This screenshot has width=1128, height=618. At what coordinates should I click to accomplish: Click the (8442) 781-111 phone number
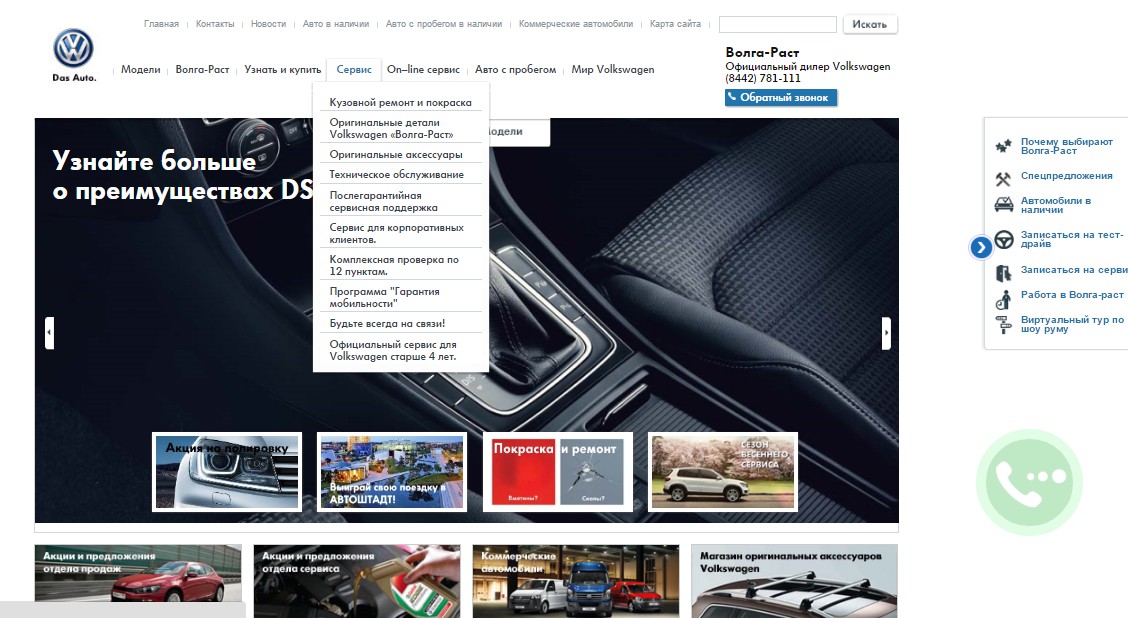click(x=763, y=78)
